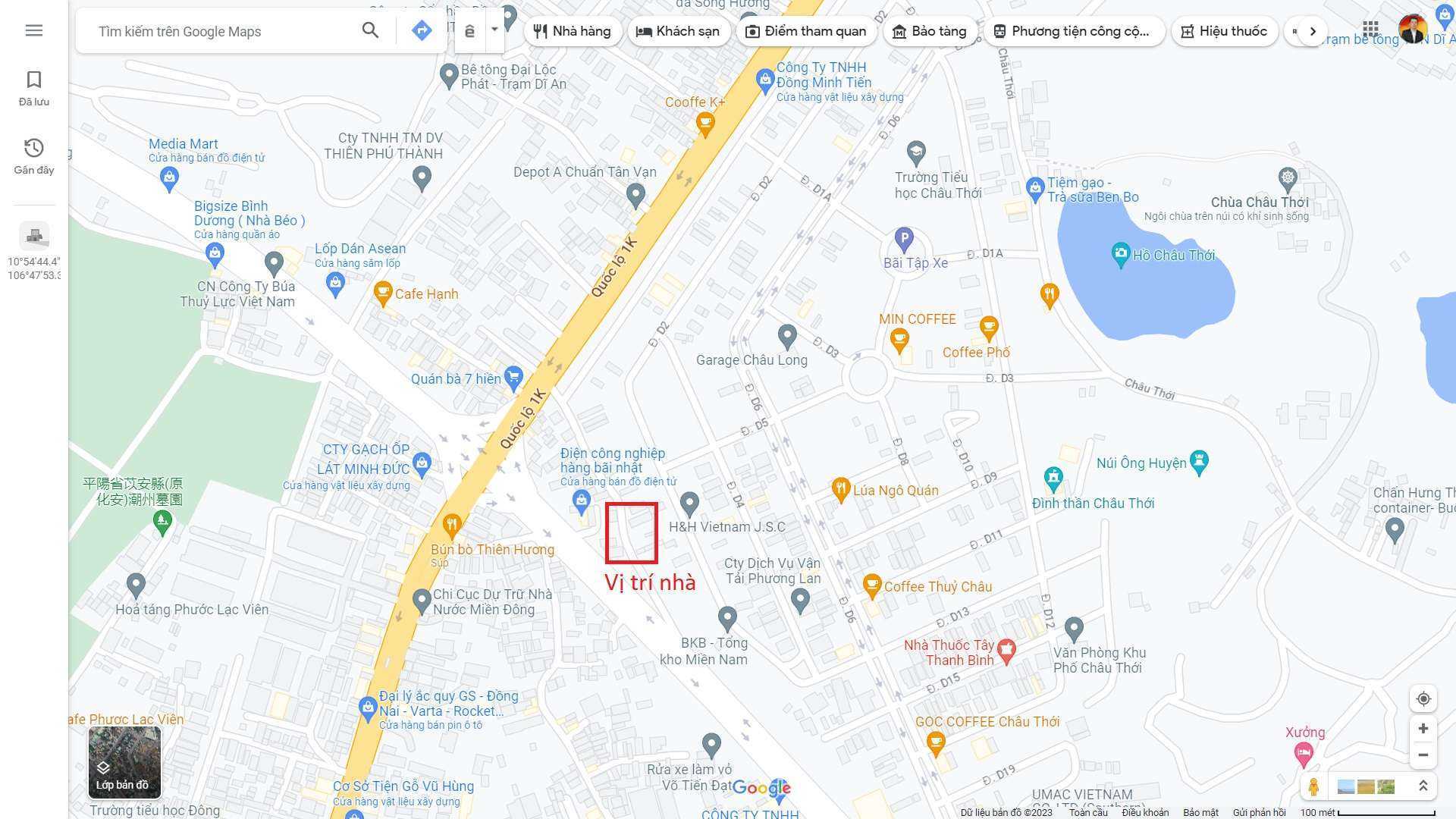Select the Nhà hàng category chip
The width and height of the screenshot is (1456, 819).
click(x=573, y=31)
